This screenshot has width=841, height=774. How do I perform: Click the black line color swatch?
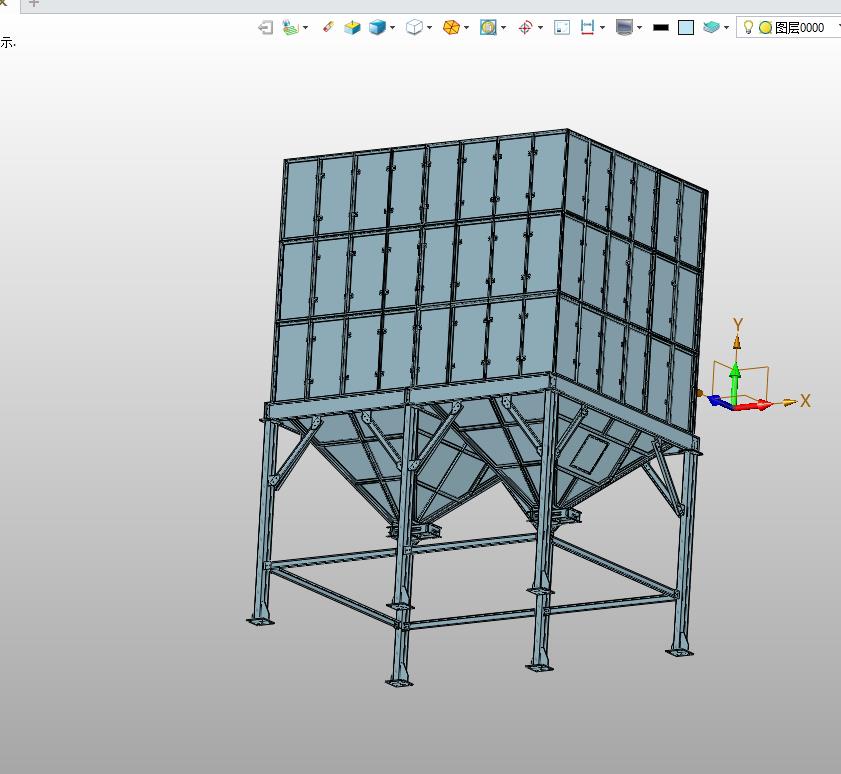pyautogui.click(x=661, y=28)
